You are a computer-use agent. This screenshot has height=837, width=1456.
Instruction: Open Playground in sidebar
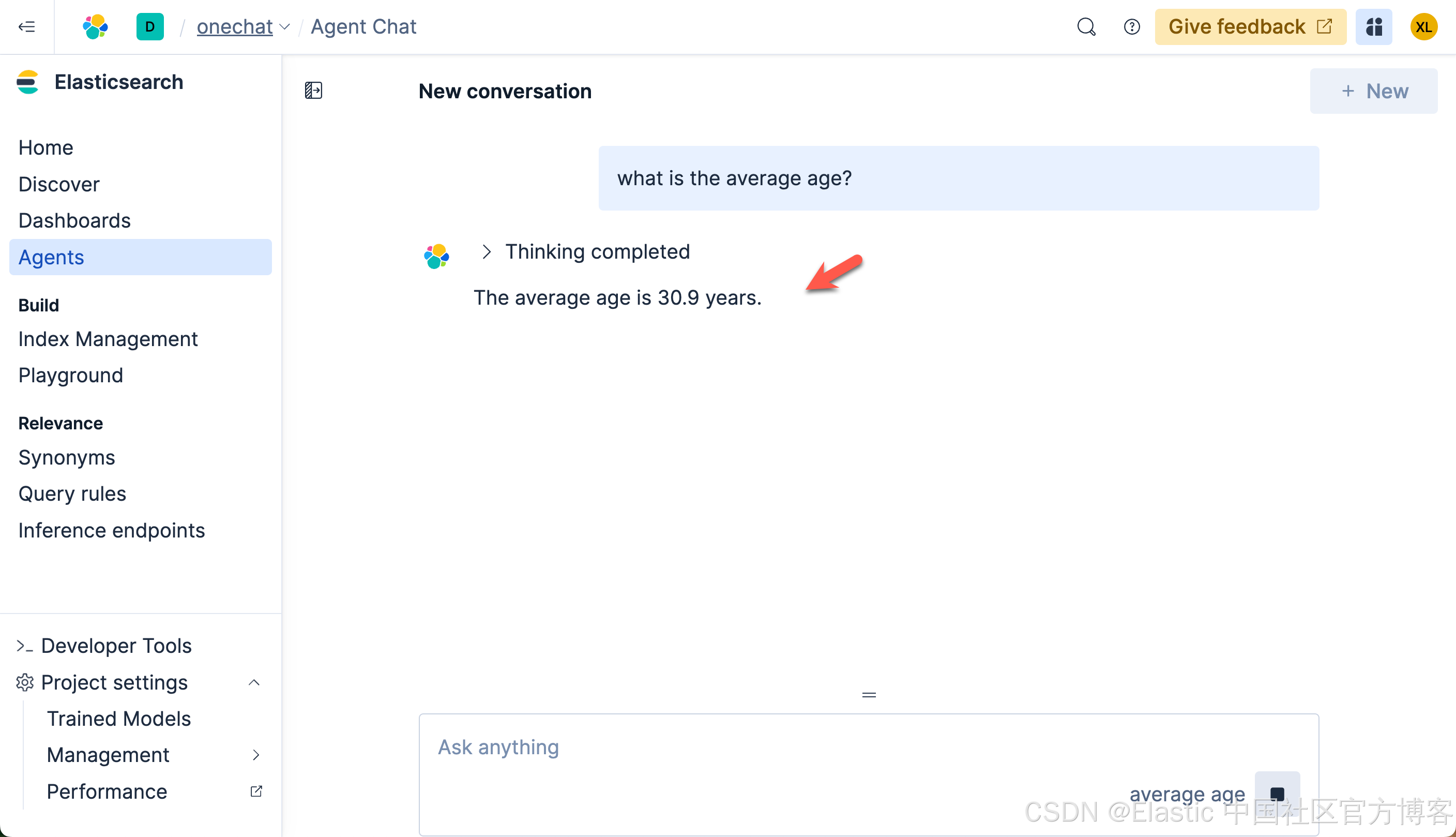click(71, 376)
